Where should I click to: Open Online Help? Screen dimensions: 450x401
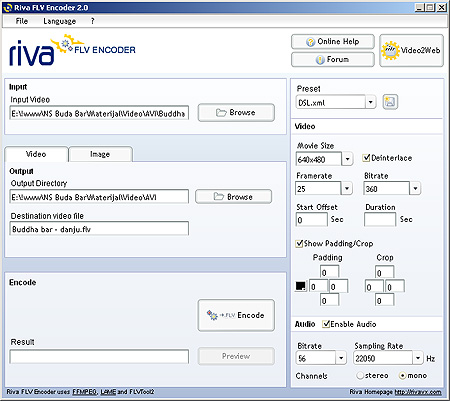[333, 42]
